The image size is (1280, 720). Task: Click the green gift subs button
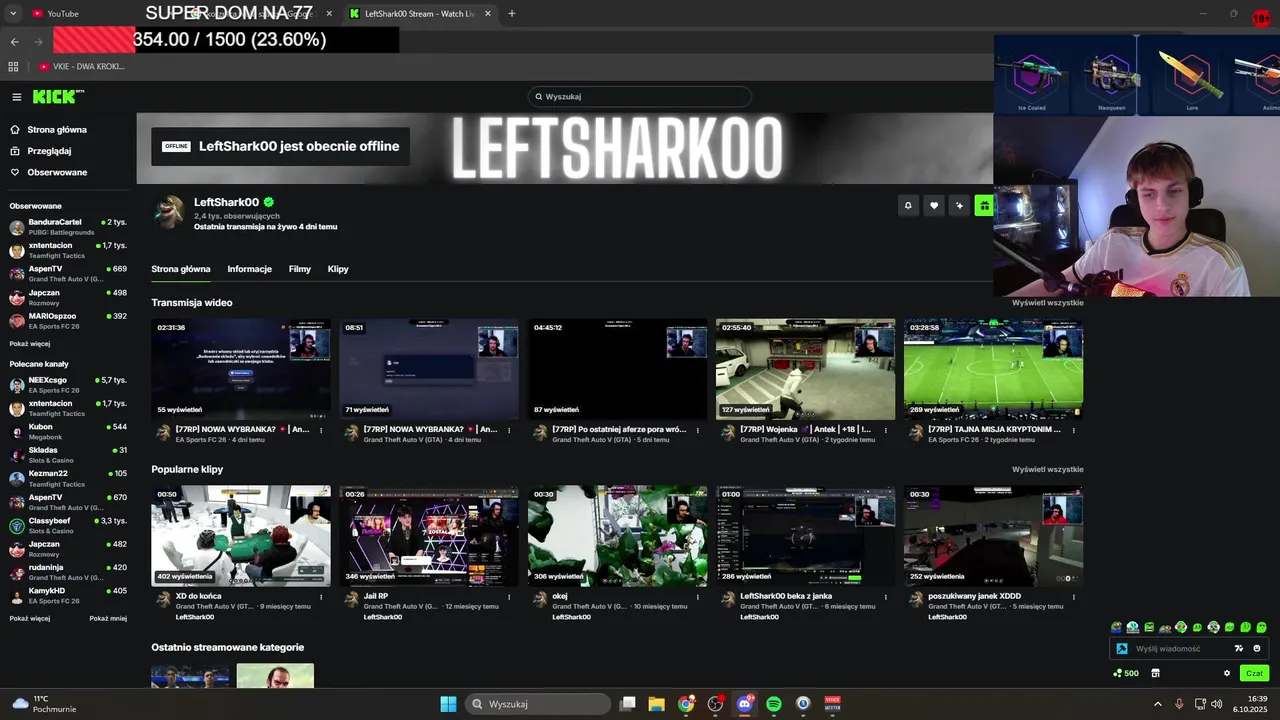pos(984,205)
